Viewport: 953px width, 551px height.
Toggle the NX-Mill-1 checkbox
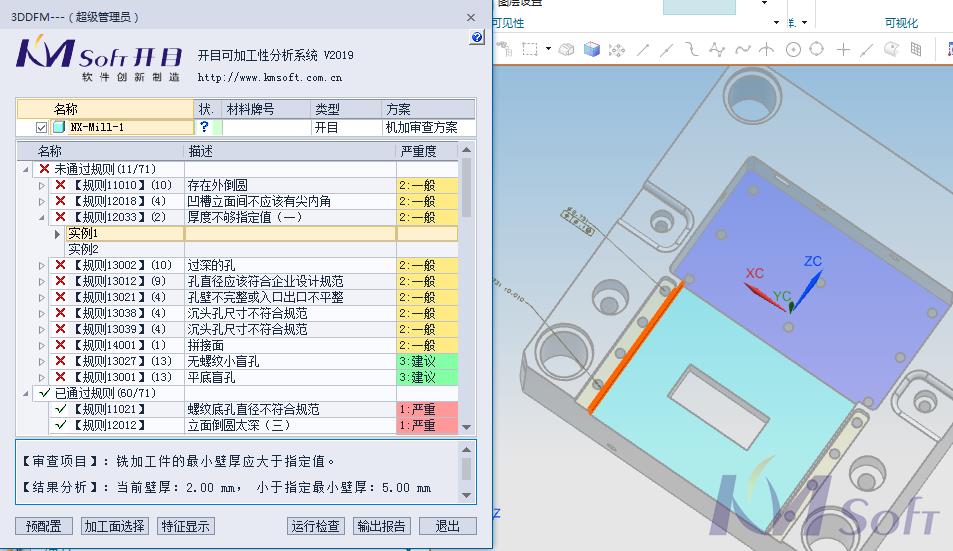41,127
